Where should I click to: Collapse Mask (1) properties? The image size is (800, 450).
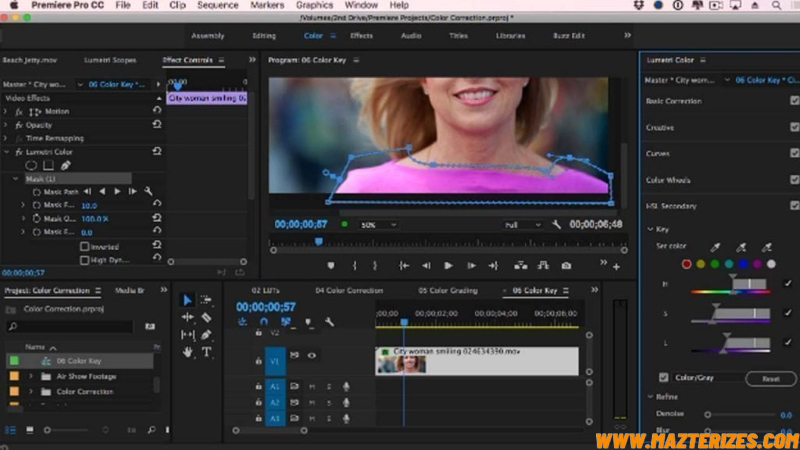[16, 179]
